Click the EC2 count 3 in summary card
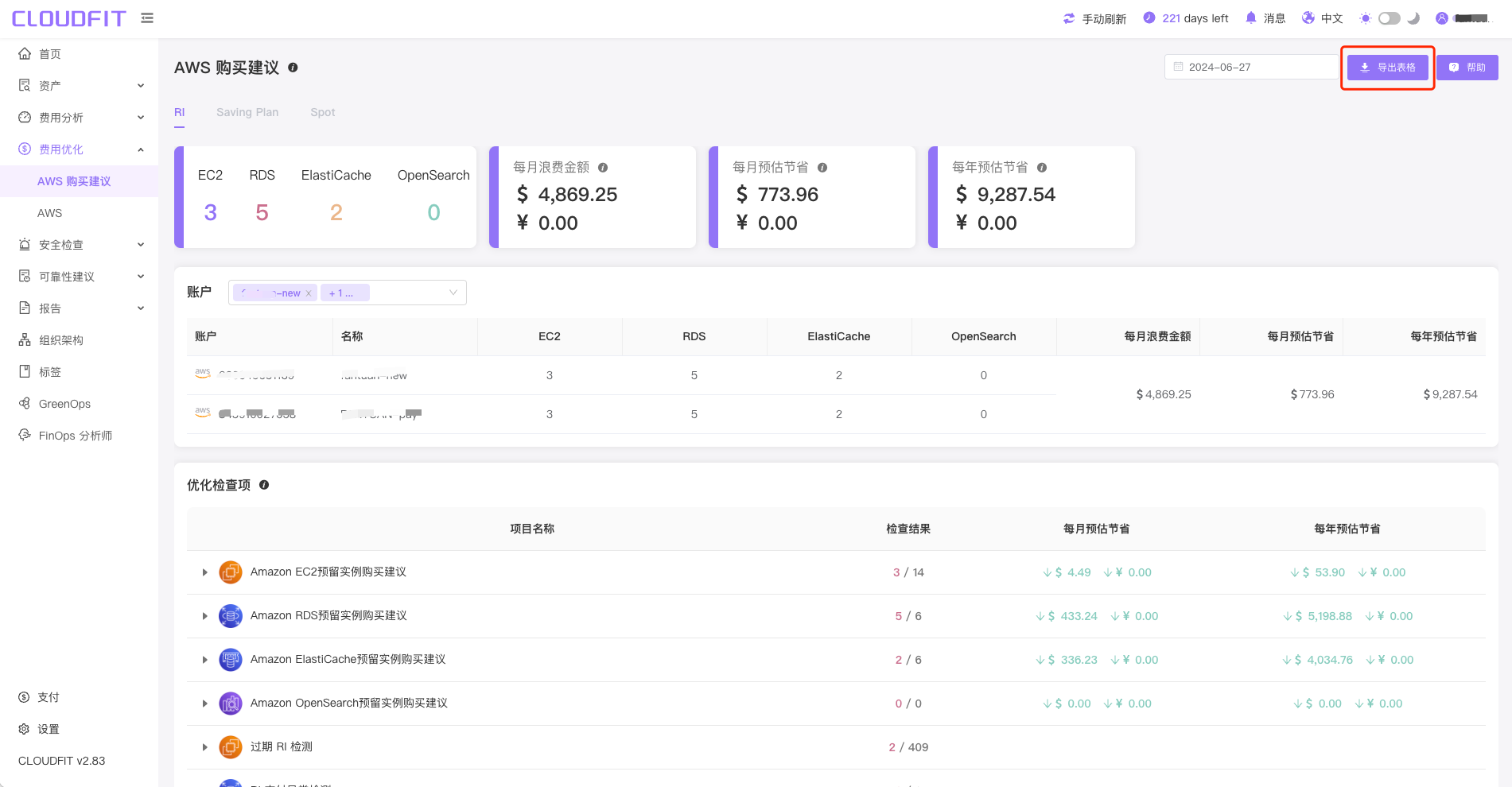This screenshot has width=1512, height=787. tap(210, 212)
